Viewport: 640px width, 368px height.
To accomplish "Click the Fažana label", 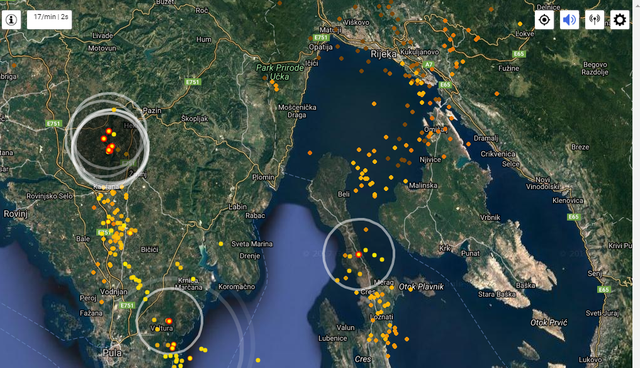I will click(x=91, y=313).
